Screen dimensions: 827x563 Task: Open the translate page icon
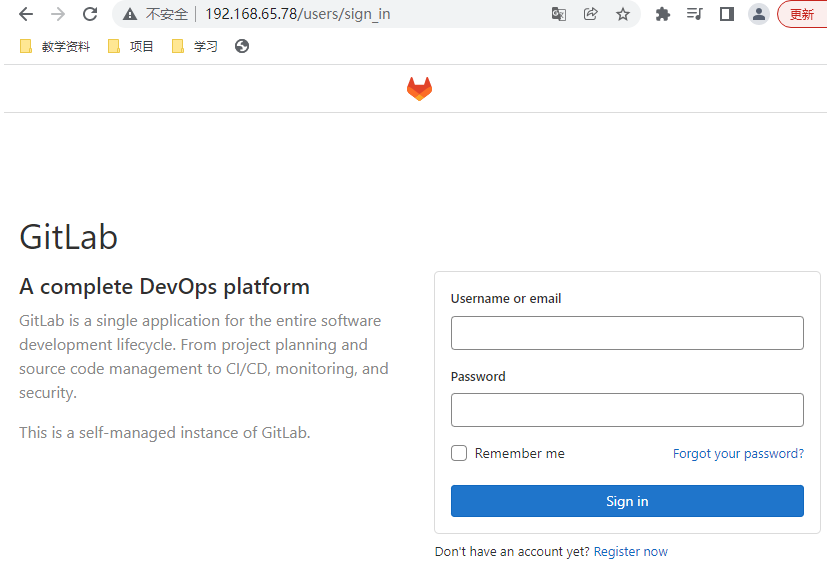(559, 14)
